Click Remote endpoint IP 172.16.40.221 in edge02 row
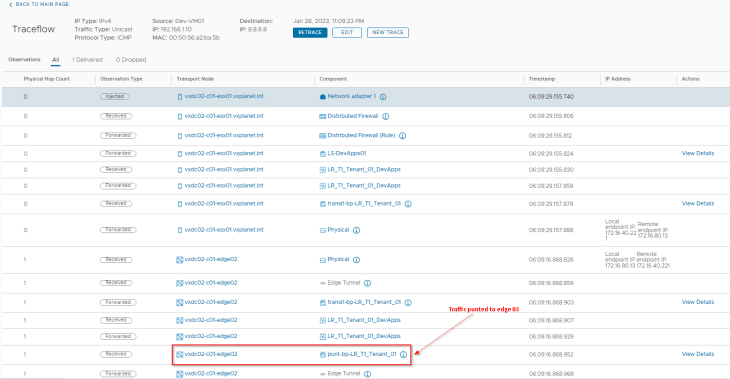The height and width of the screenshot is (379, 730). point(653,260)
